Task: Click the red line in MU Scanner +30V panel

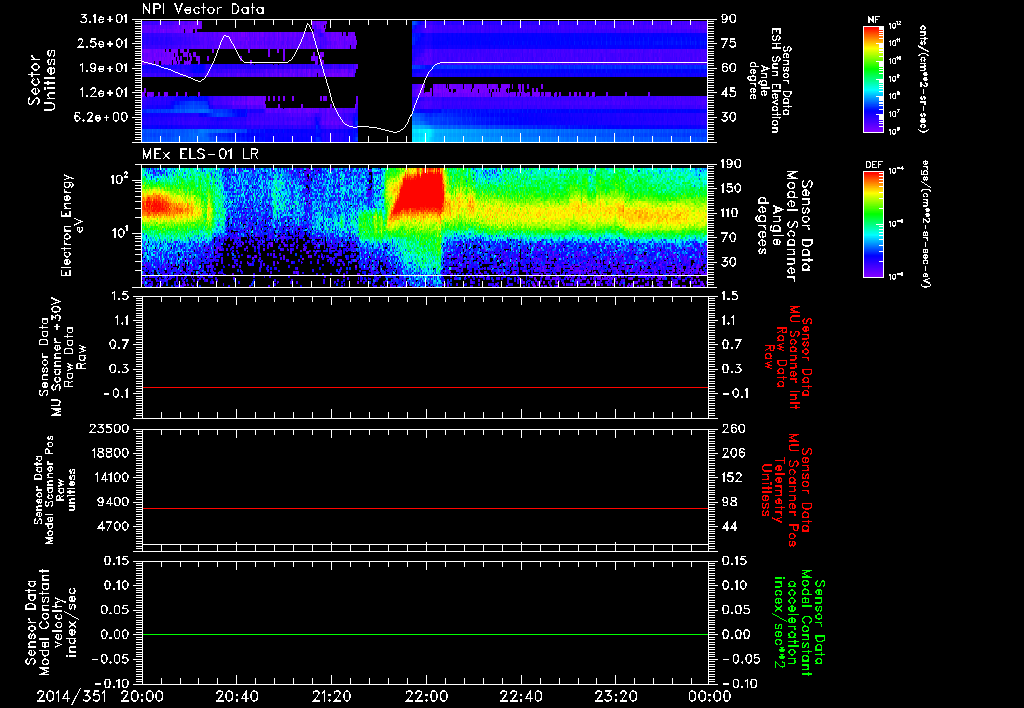Action: [x=425, y=387]
